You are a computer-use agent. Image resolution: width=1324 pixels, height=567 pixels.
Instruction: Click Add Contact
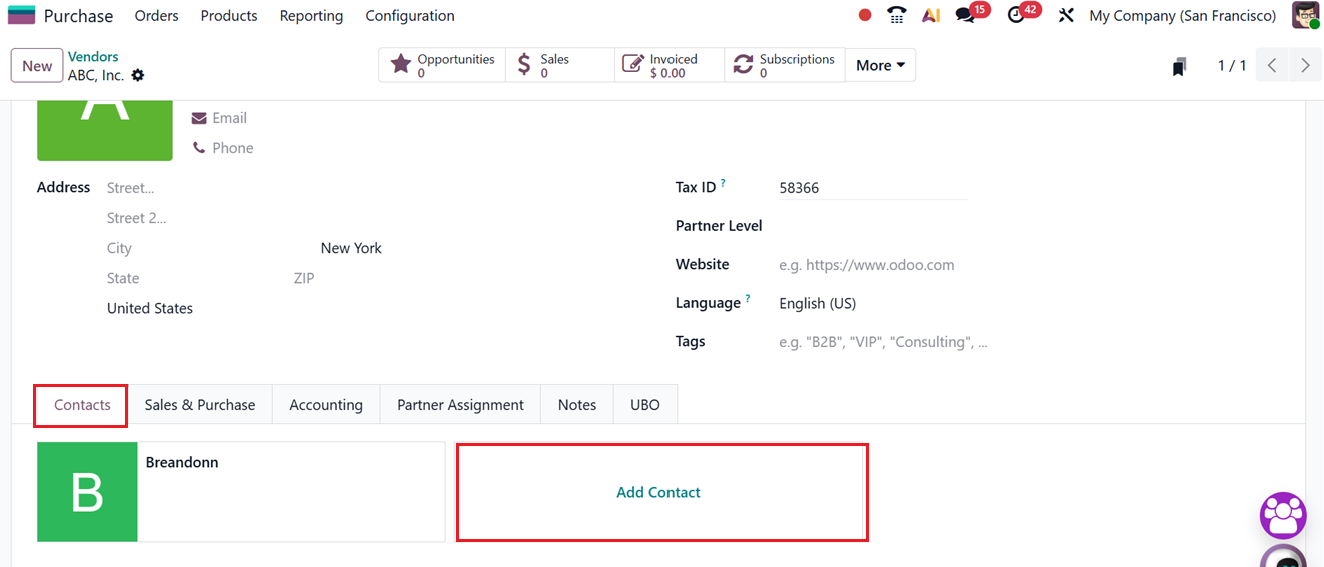(658, 492)
